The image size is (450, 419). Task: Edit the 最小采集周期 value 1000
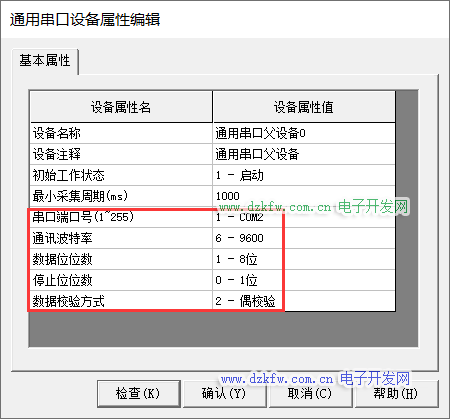304,196
